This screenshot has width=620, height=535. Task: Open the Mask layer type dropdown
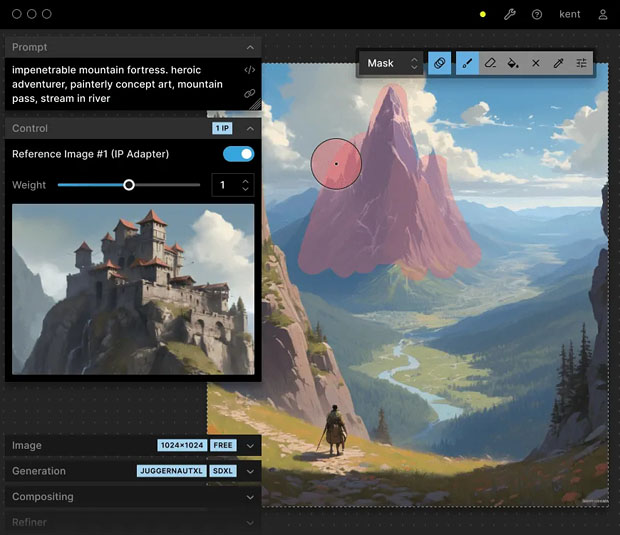tap(392, 63)
